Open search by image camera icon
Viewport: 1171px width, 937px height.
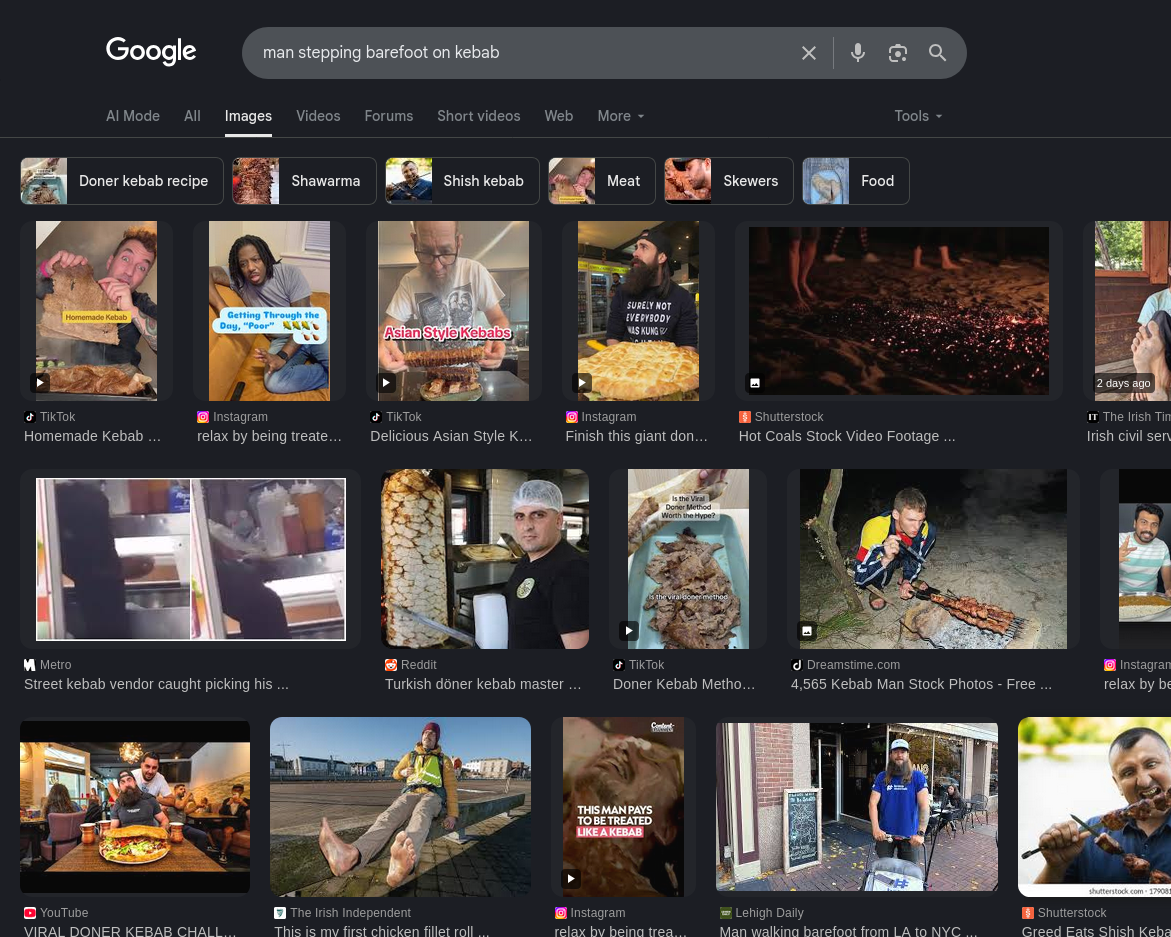point(898,53)
